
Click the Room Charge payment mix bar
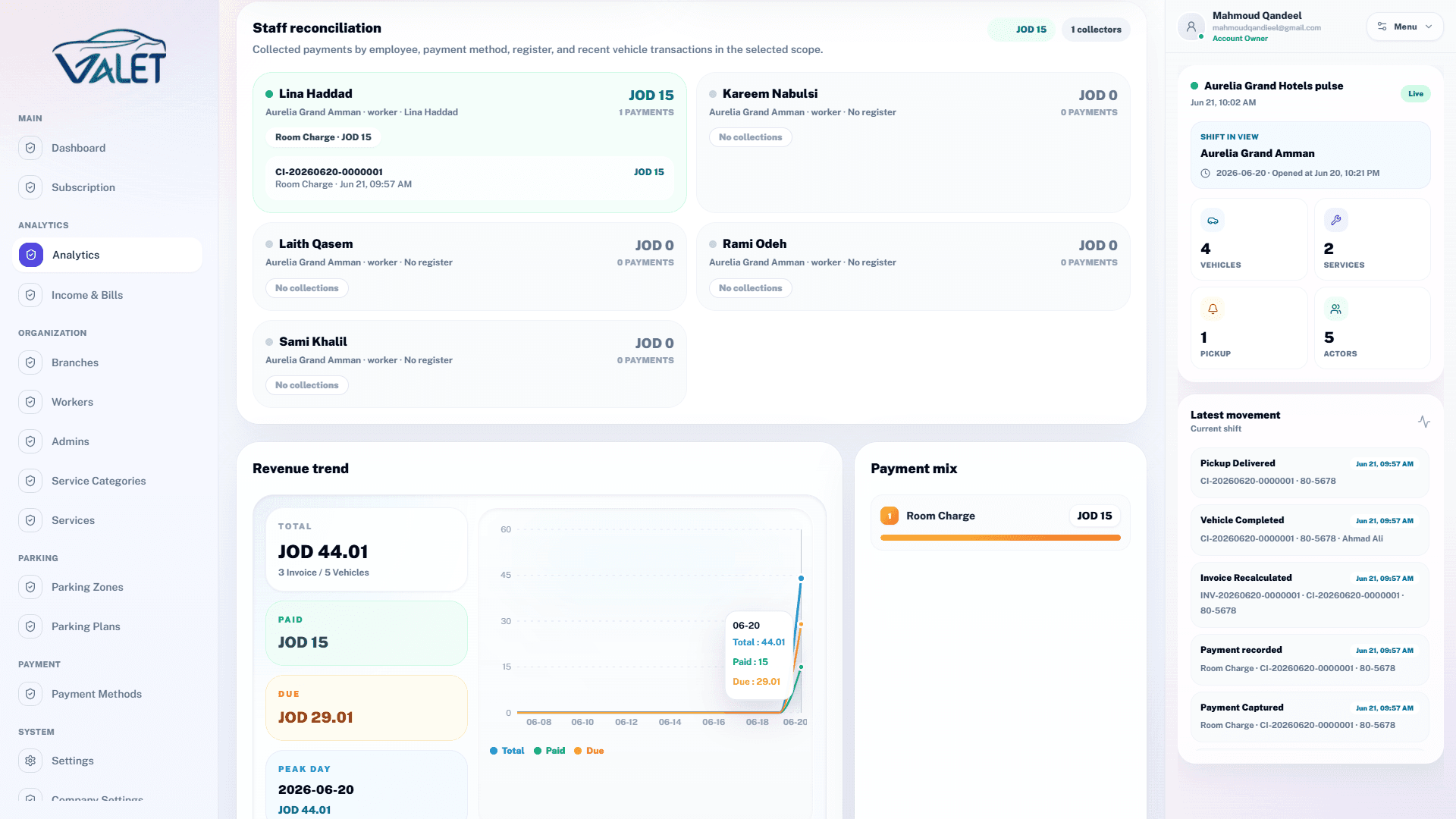[x=1000, y=538]
